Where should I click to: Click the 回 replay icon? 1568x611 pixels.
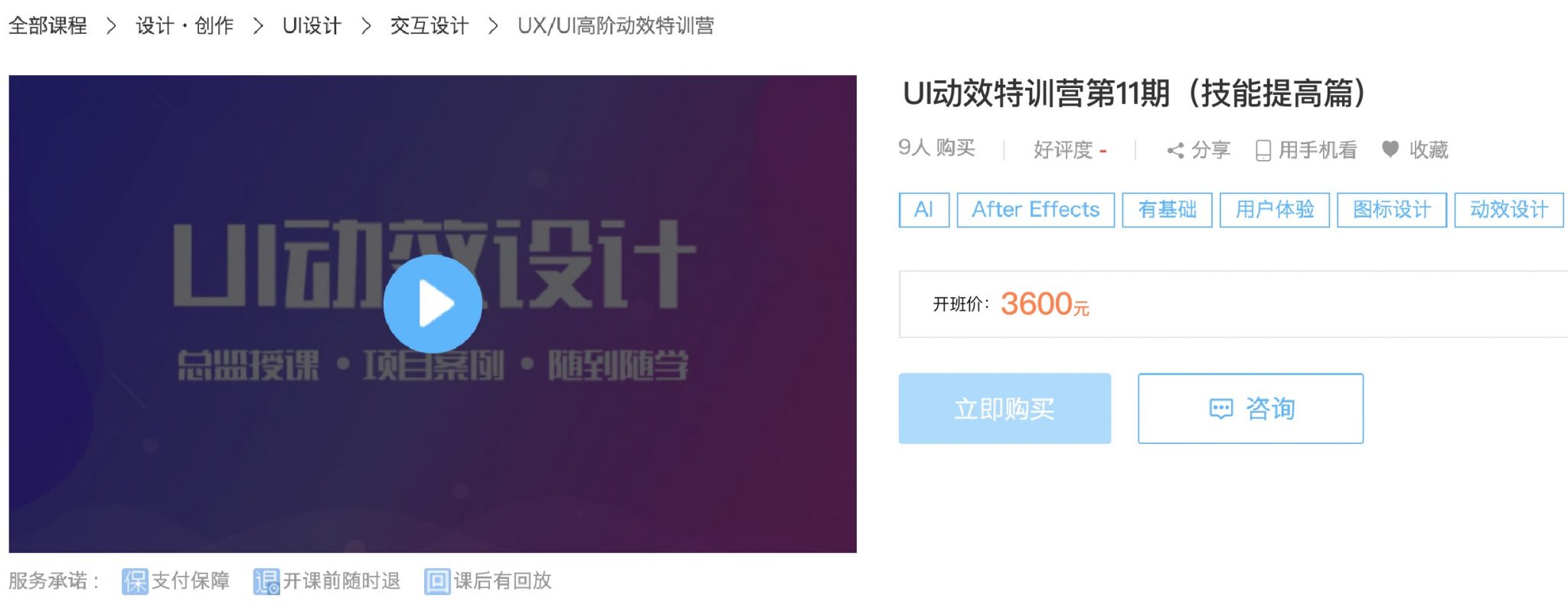point(437,582)
